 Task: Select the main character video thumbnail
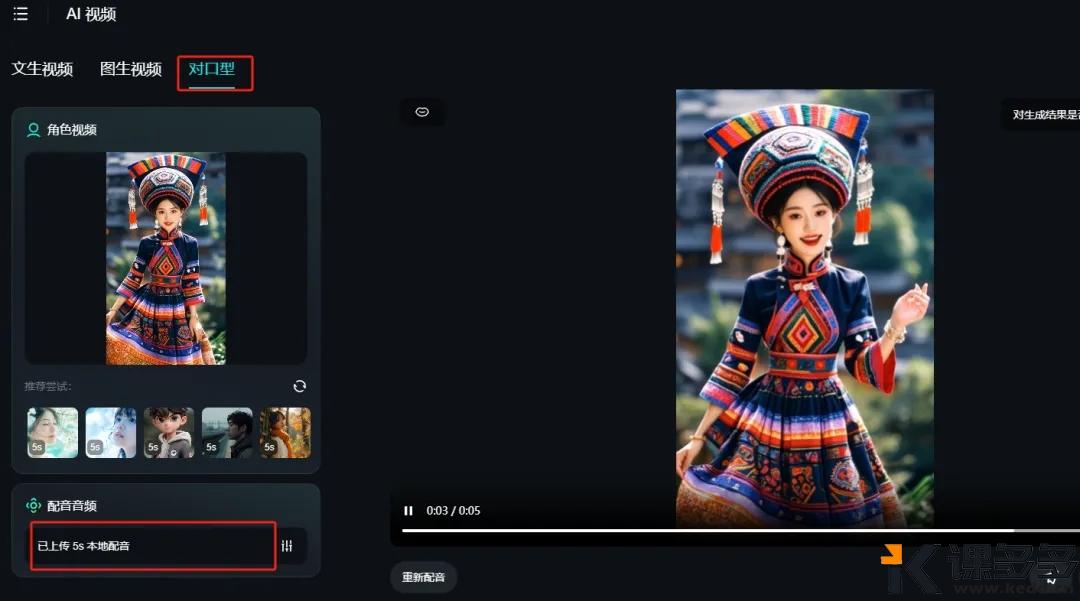pyautogui.click(x=165, y=258)
